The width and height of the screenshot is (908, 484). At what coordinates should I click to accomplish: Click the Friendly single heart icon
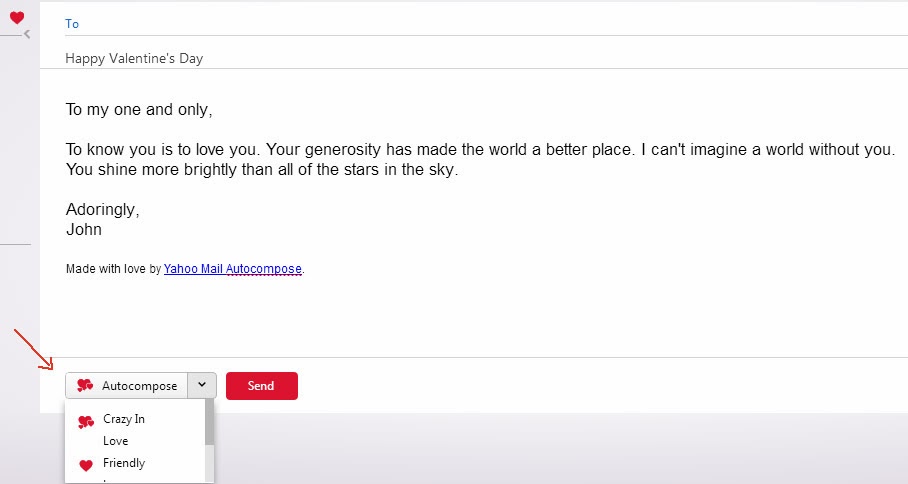coord(86,464)
